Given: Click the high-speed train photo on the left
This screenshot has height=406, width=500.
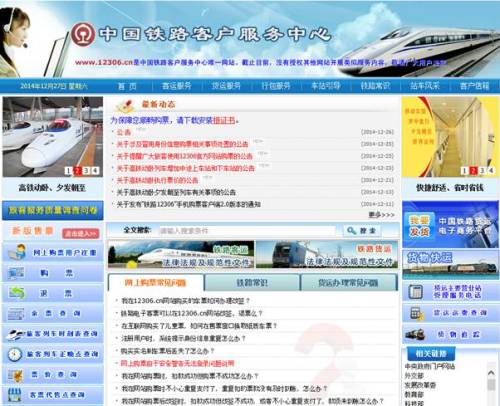Looking at the screenshot, I should (x=53, y=137).
